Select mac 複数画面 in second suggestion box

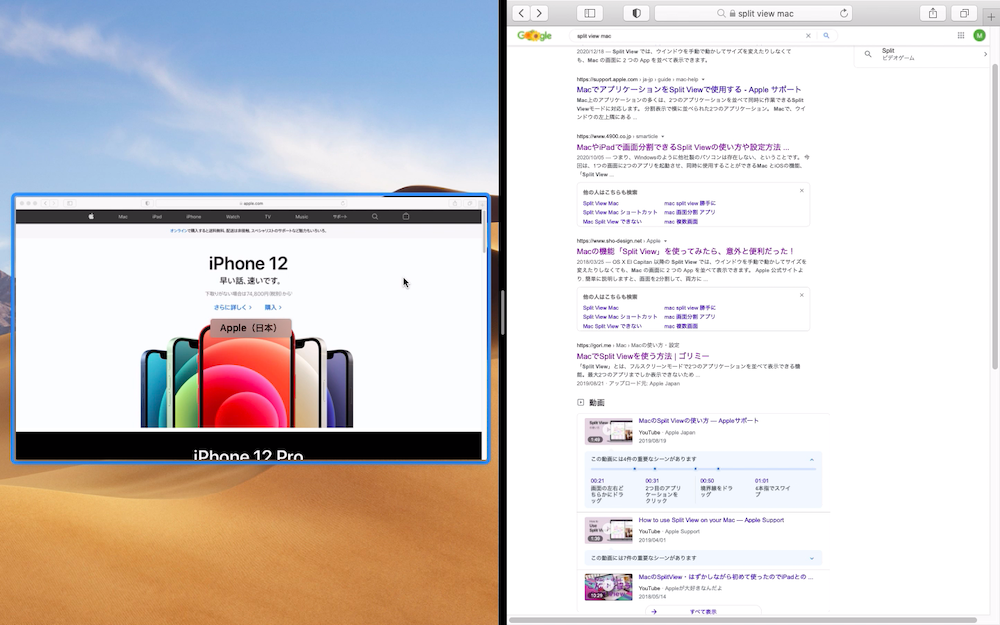tap(680, 326)
